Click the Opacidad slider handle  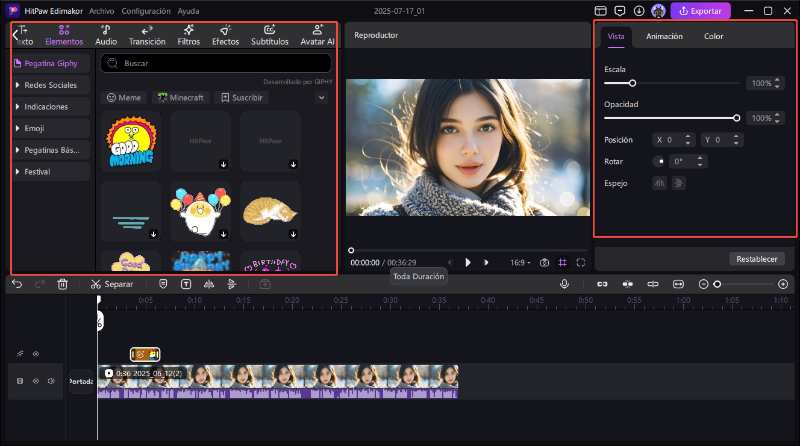tap(737, 118)
